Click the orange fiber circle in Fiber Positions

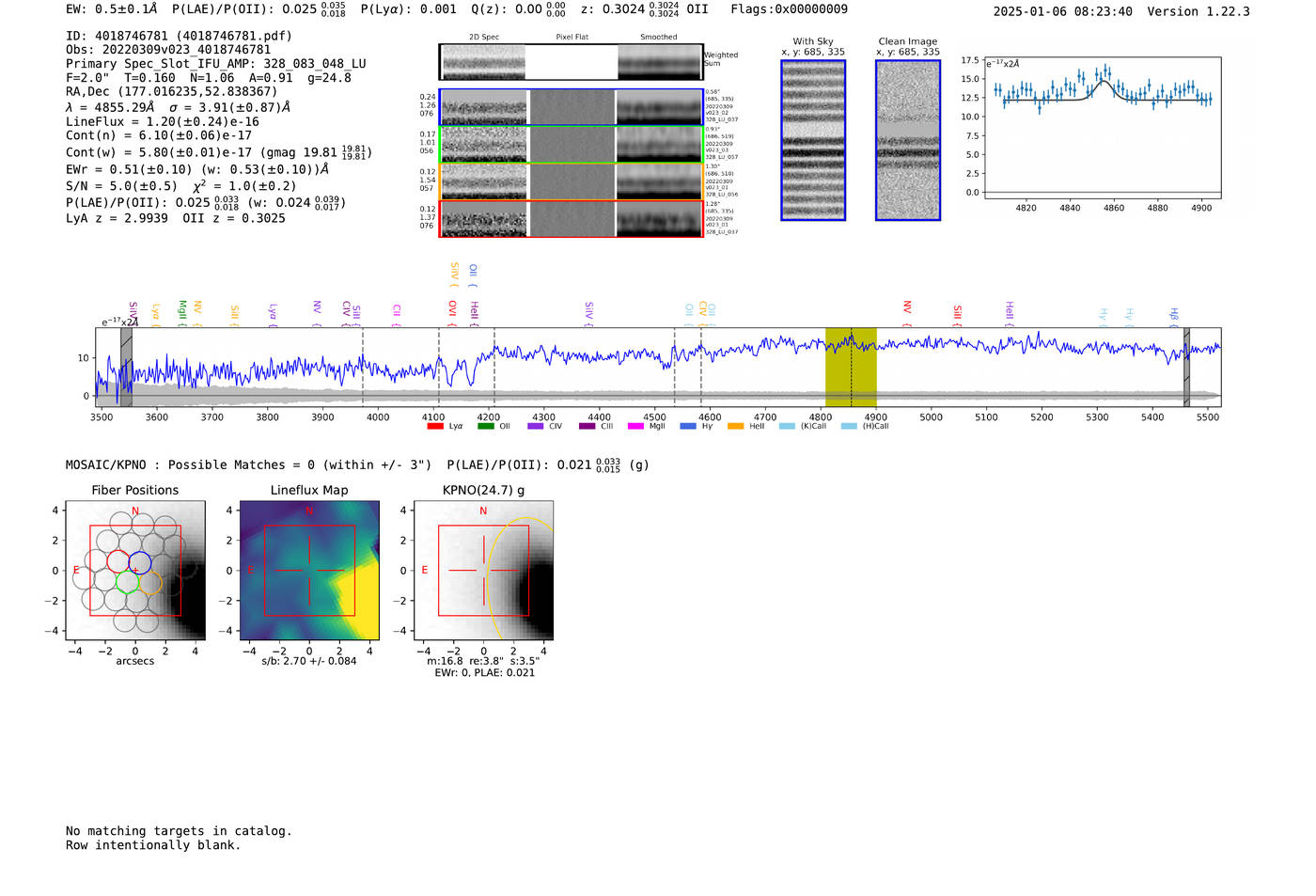[150, 583]
